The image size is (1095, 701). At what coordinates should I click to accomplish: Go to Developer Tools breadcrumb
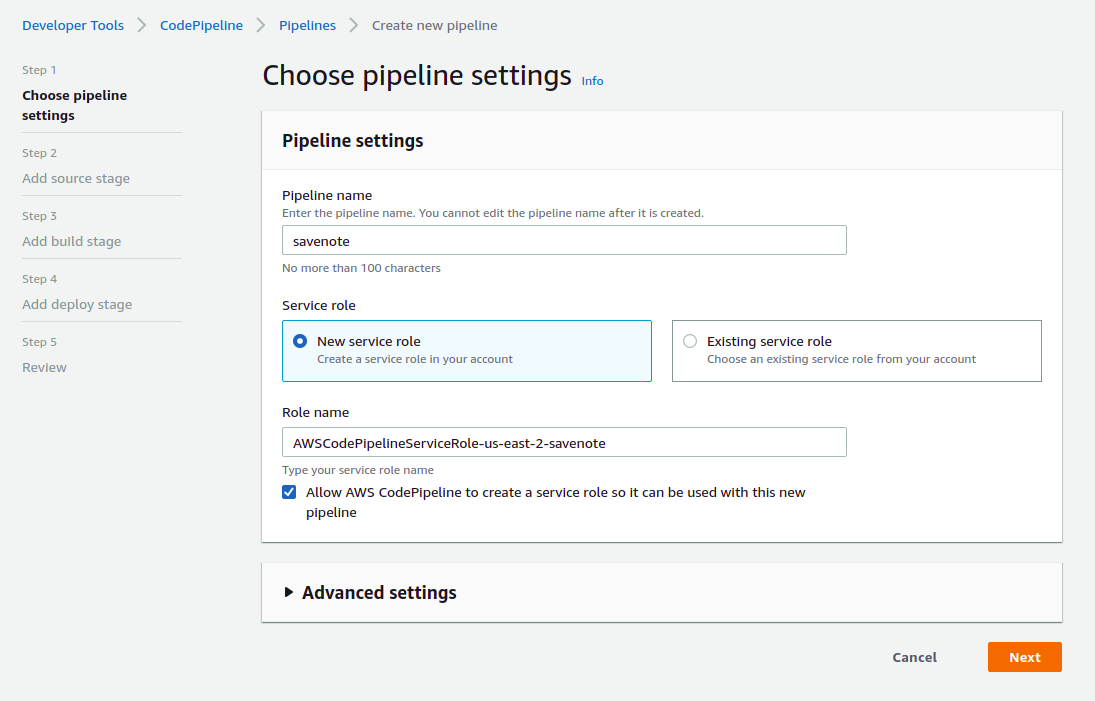coord(73,25)
